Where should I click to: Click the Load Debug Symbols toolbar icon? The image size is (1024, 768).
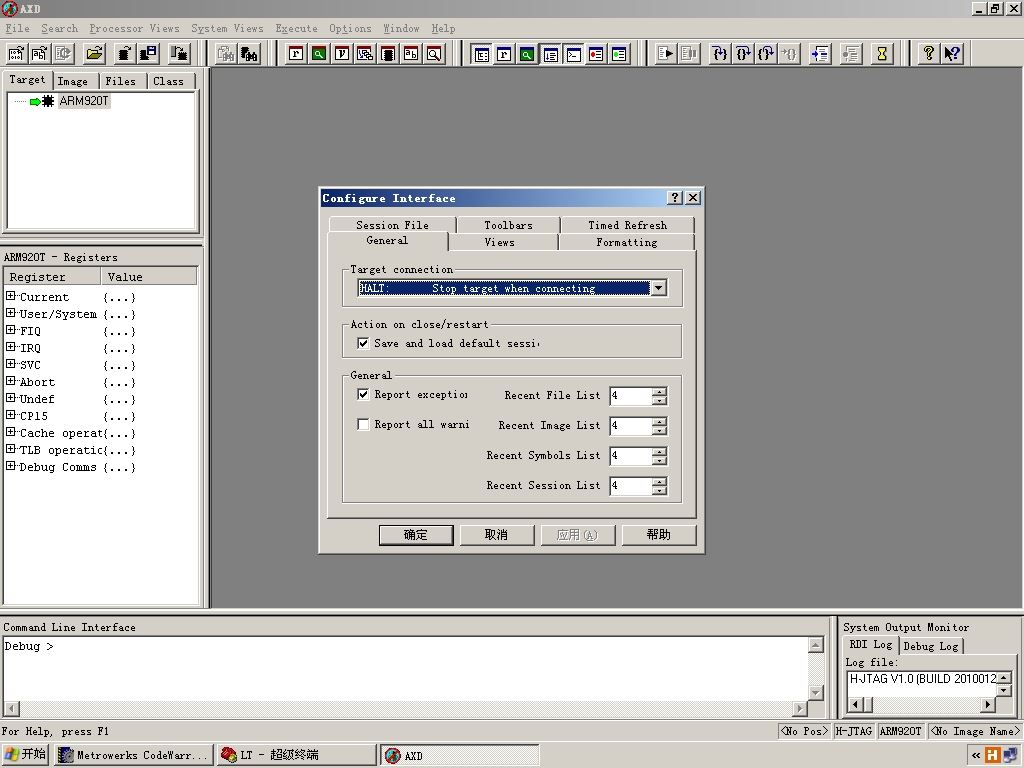click(x=39, y=54)
